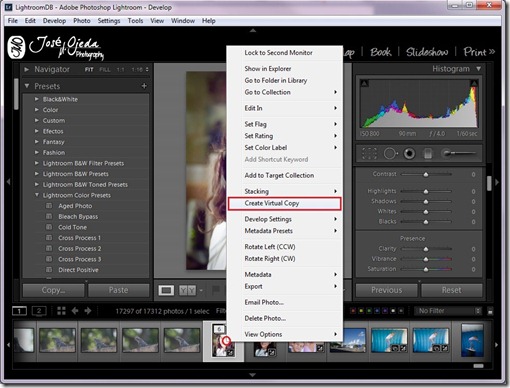Viewport: 510px width, 388px height.
Task: Filter by red color label
Action: (353, 311)
